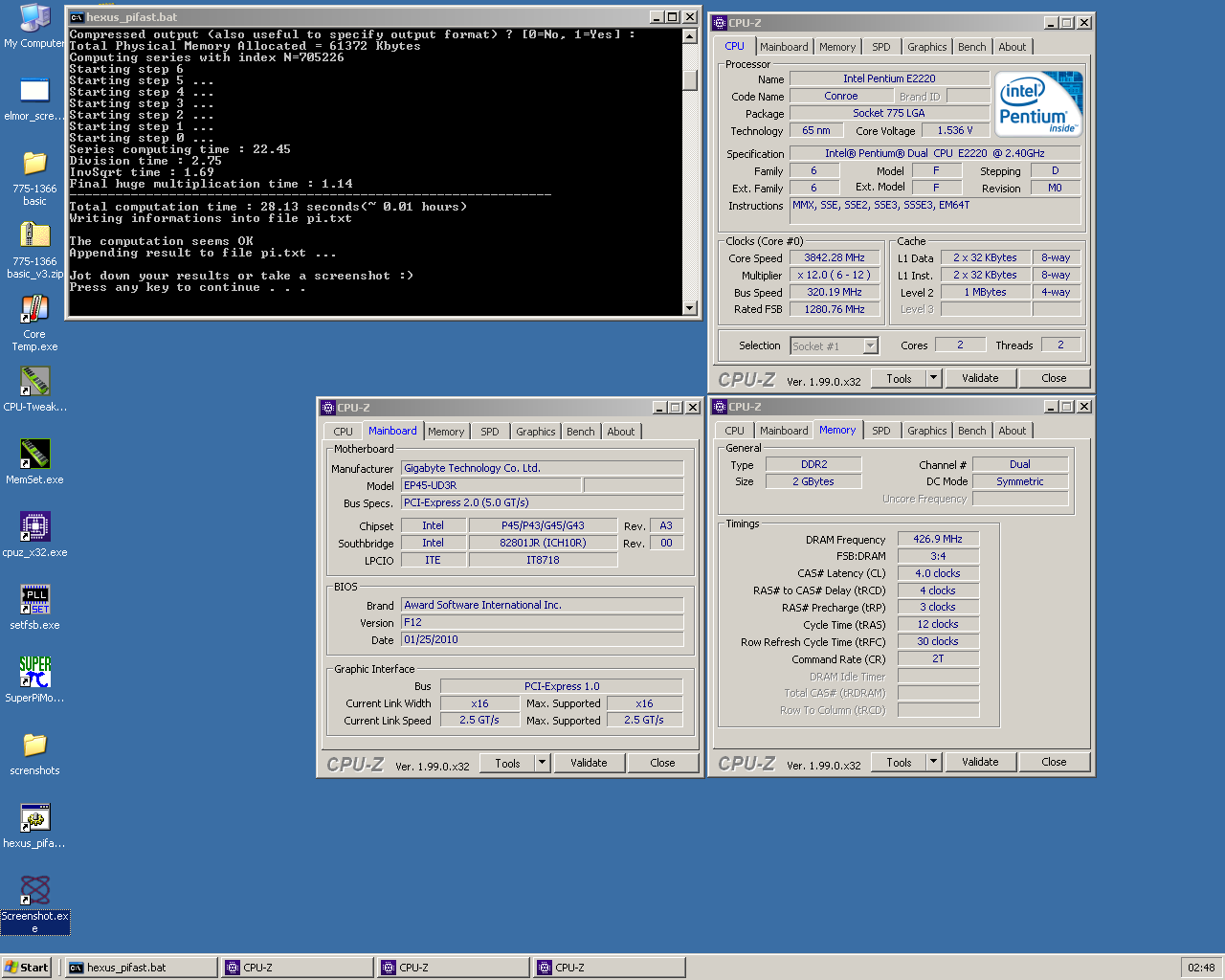Switch to hexus_pifast.bat in the taskbar
1225x980 pixels.
(141, 968)
